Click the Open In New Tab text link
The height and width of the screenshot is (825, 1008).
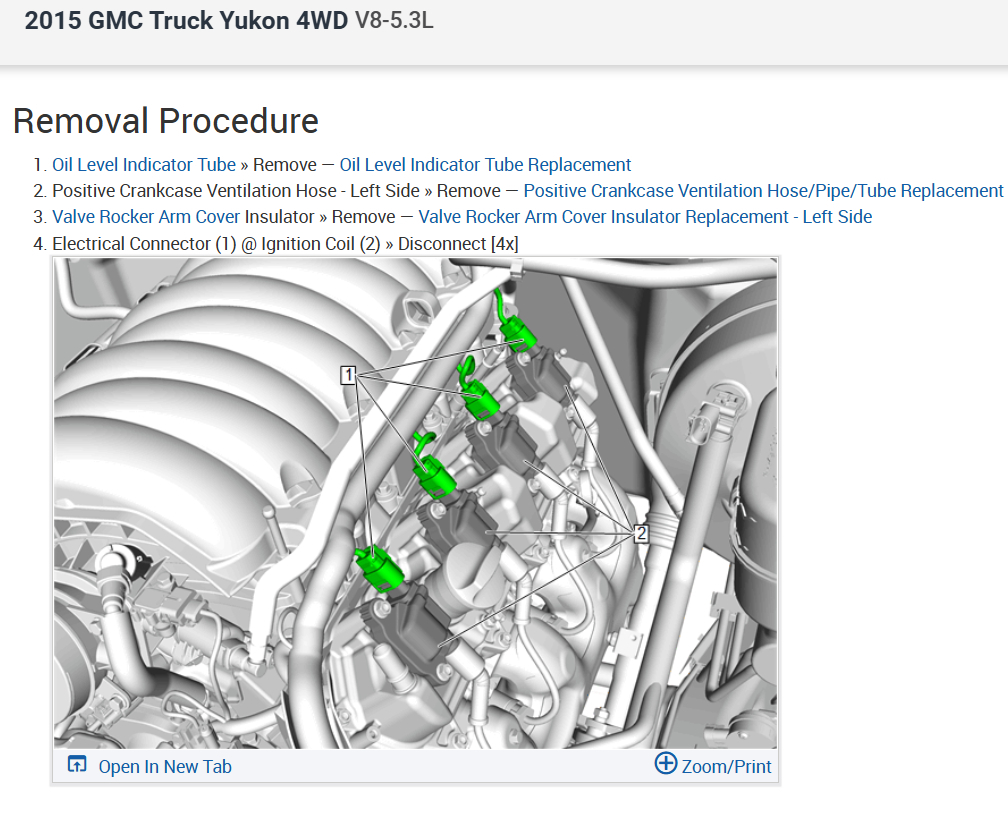point(165,766)
